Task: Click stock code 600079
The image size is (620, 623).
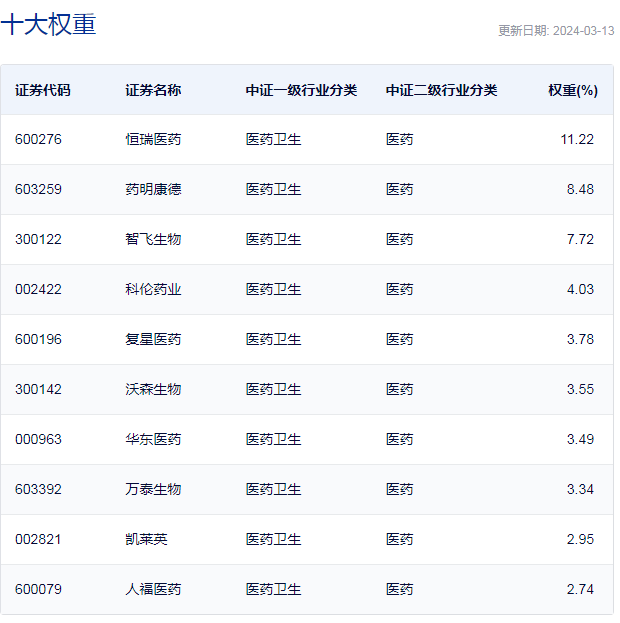Action: point(38,589)
